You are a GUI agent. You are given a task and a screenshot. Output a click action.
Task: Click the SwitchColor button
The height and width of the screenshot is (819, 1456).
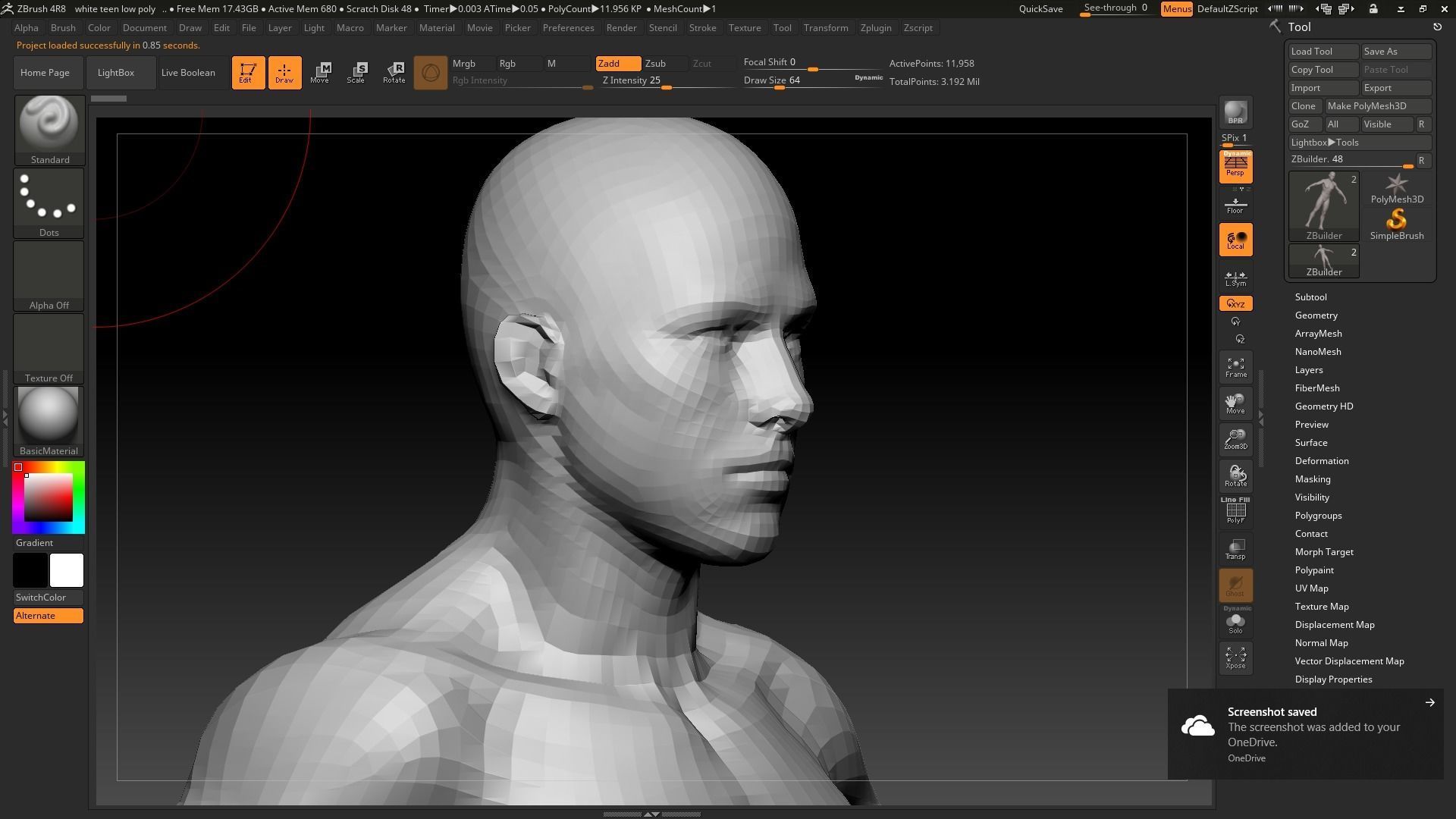[x=48, y=598]
